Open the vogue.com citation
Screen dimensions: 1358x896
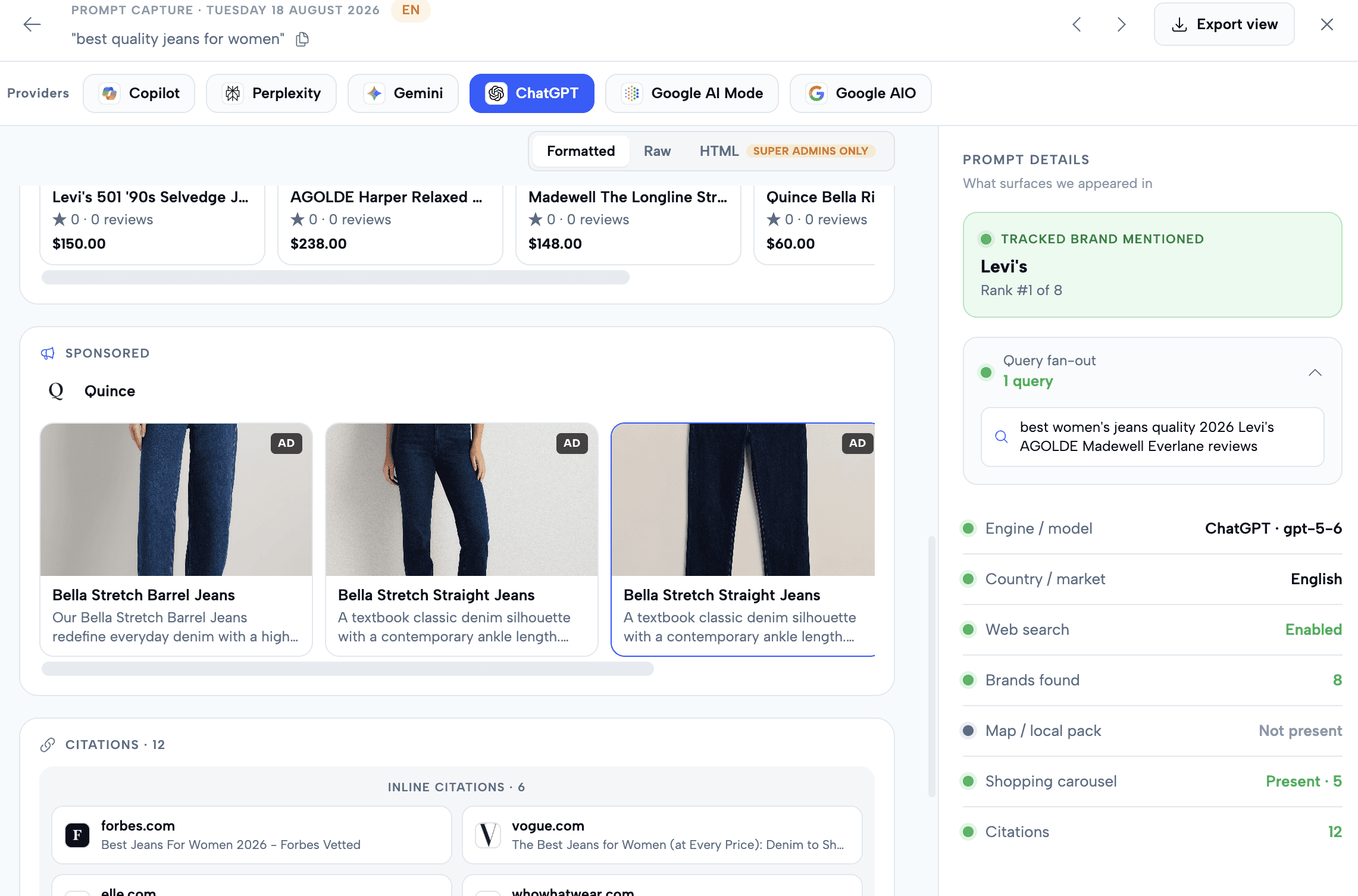(x=662, y=835)
